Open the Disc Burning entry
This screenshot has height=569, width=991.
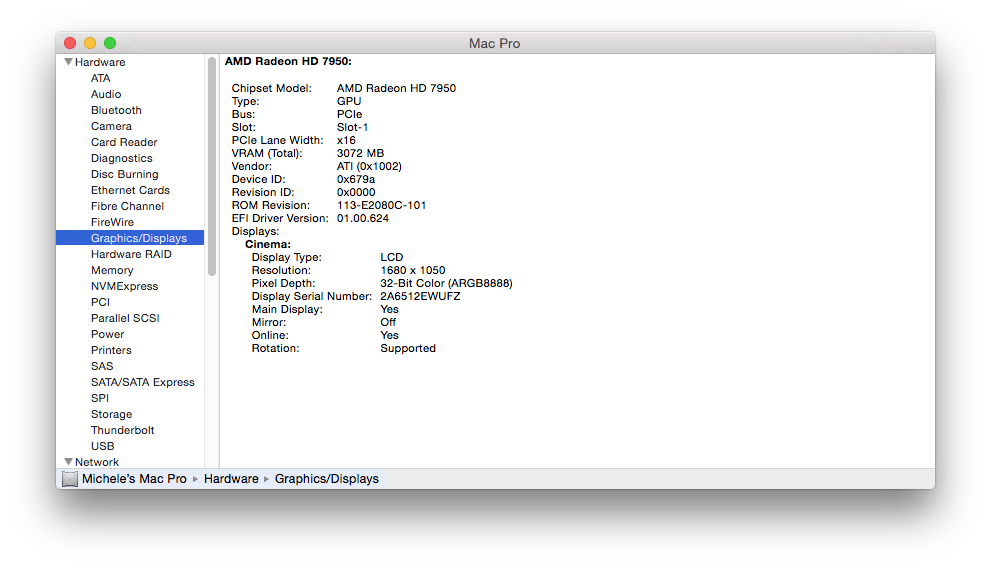(125, 174)
